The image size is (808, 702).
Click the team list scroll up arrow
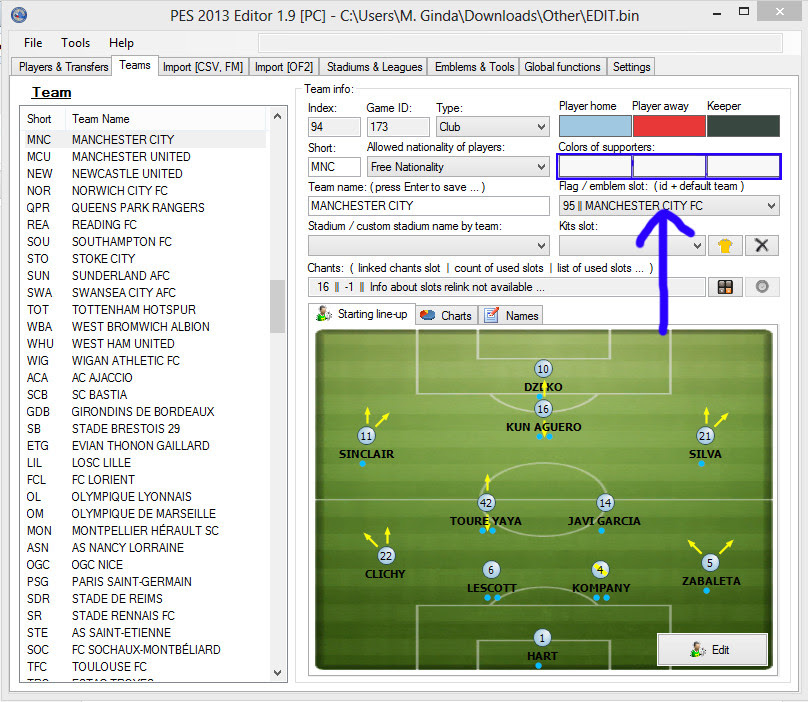click(277, 116)
